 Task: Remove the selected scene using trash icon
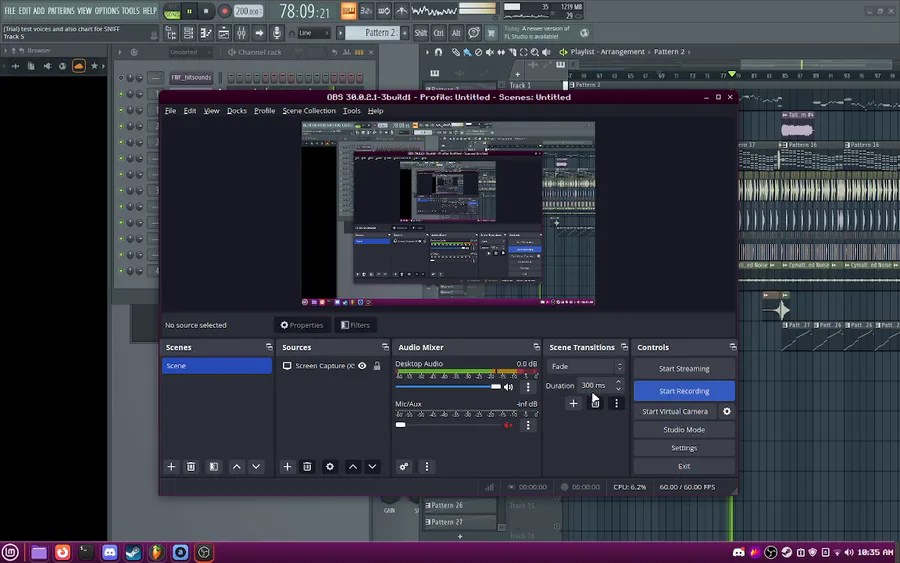(191, 467)
